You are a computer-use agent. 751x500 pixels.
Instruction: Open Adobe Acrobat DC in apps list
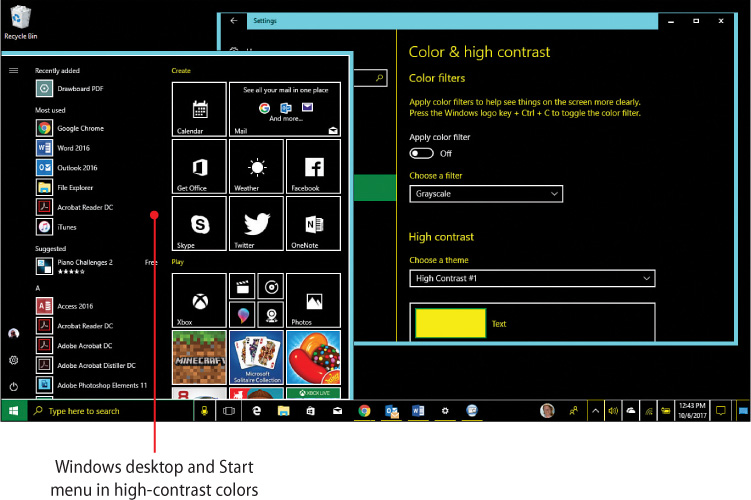click(74, 346)
